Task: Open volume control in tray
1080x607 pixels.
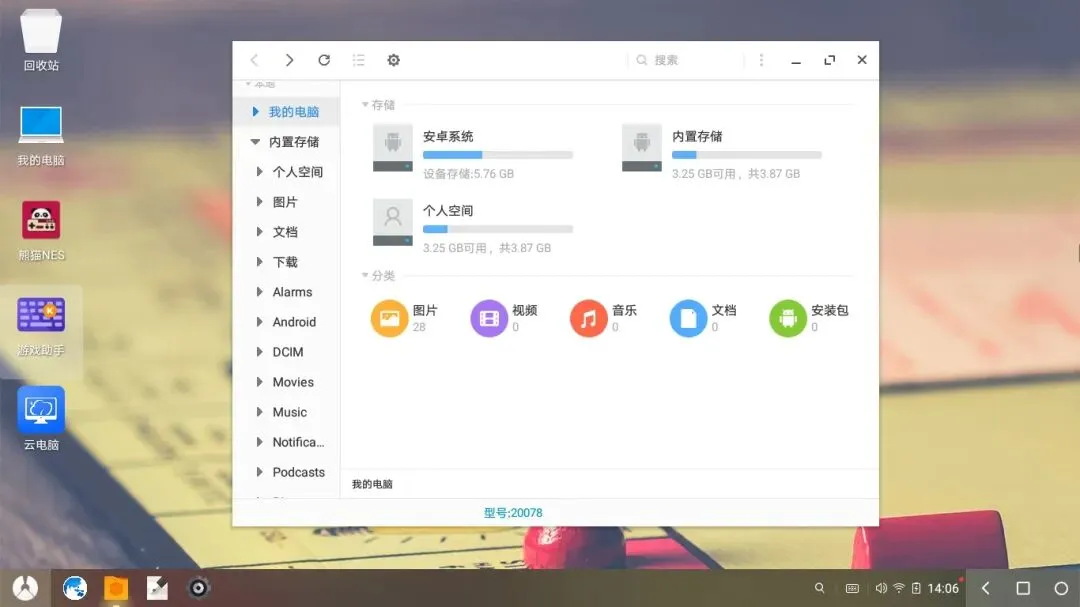Action: click(x=880, y=588)
